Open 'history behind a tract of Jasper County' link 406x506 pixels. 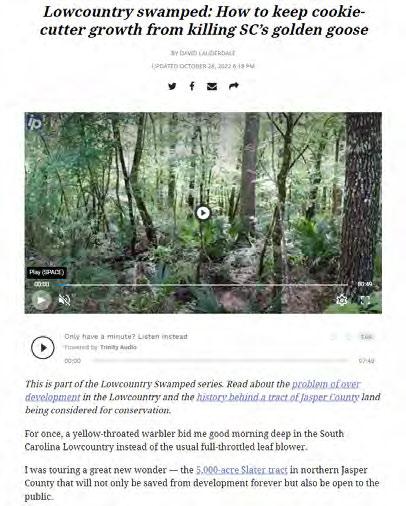277,397
